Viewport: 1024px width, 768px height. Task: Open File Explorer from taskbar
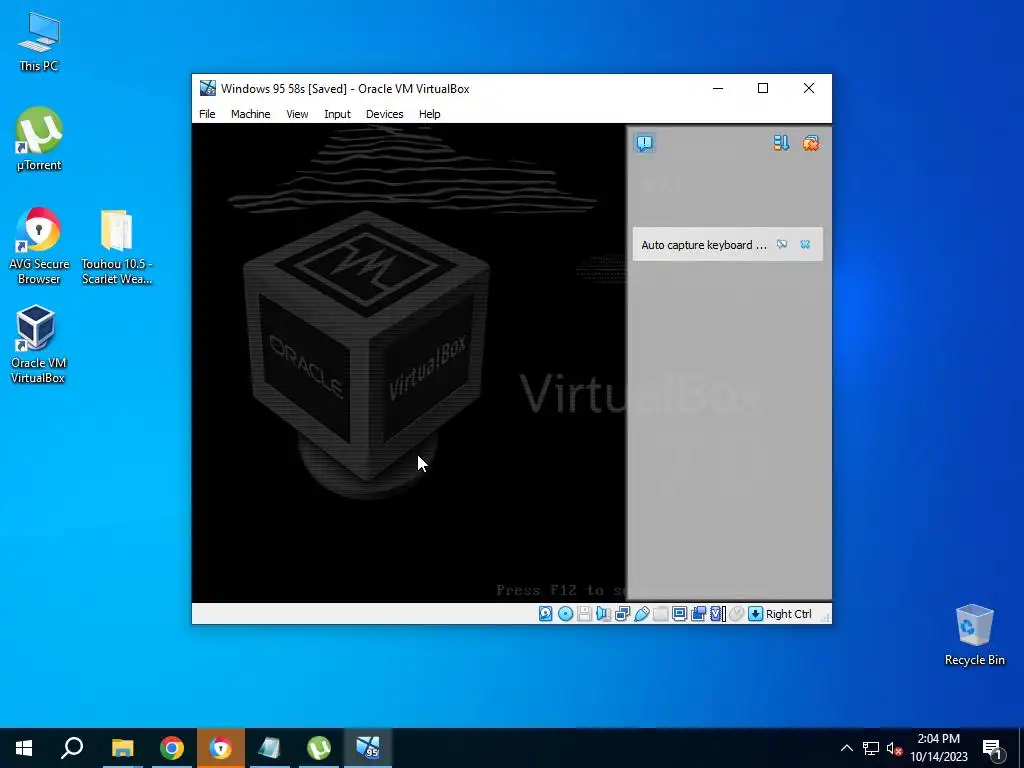pos(122,748)
